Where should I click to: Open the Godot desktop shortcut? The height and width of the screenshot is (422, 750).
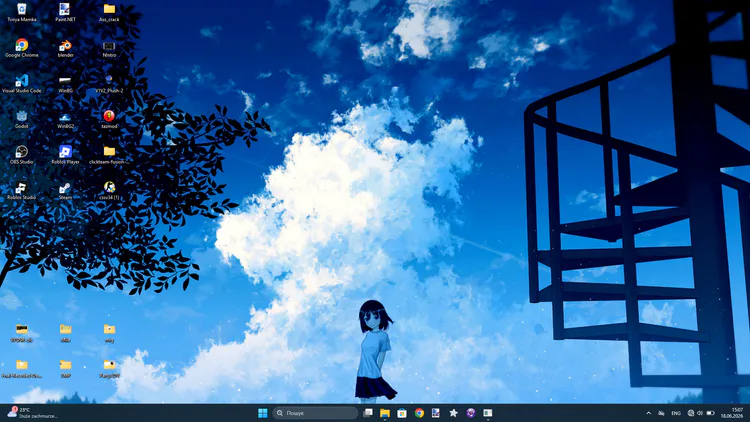tap(22, 119)
